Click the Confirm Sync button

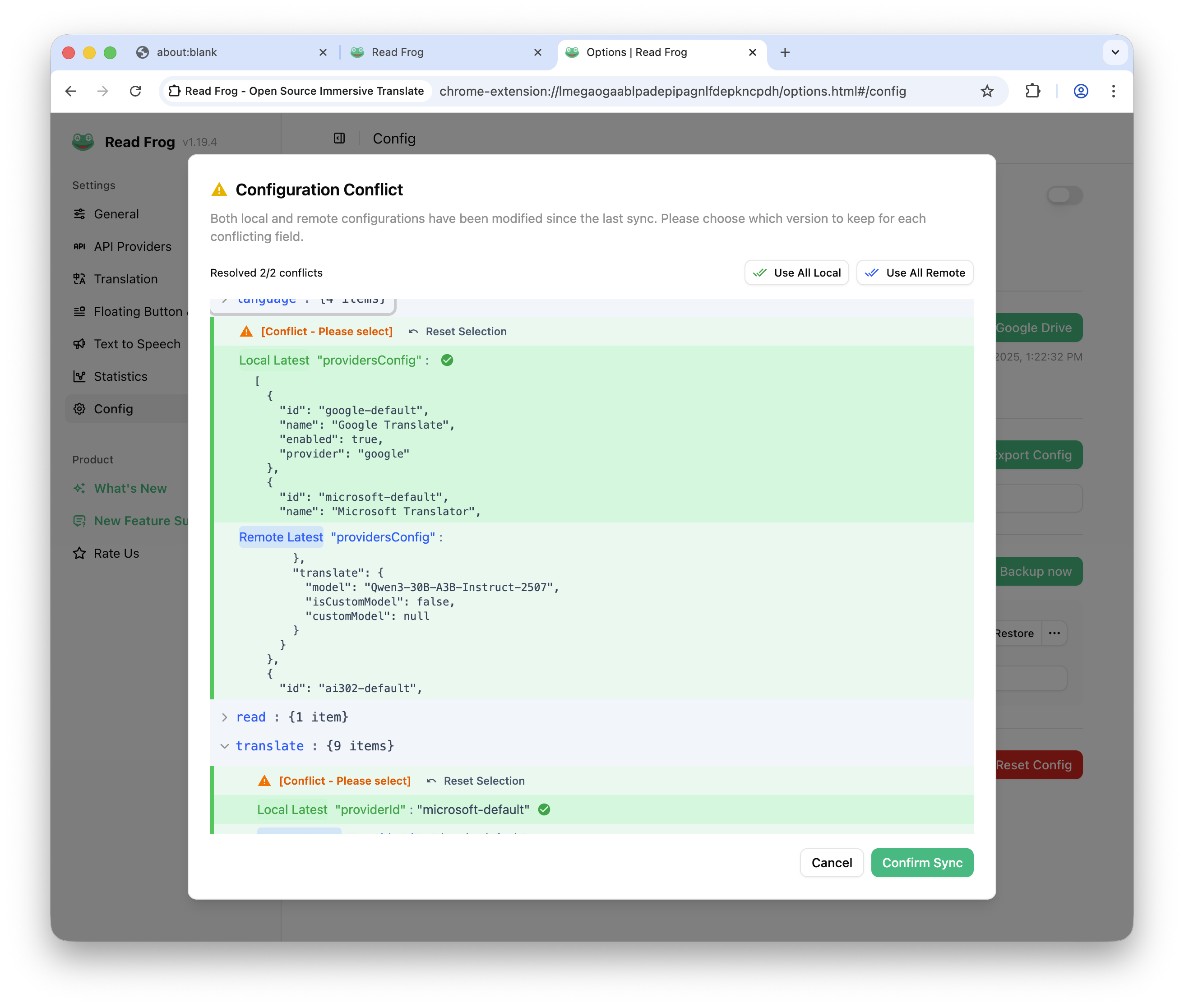[922, 862]
